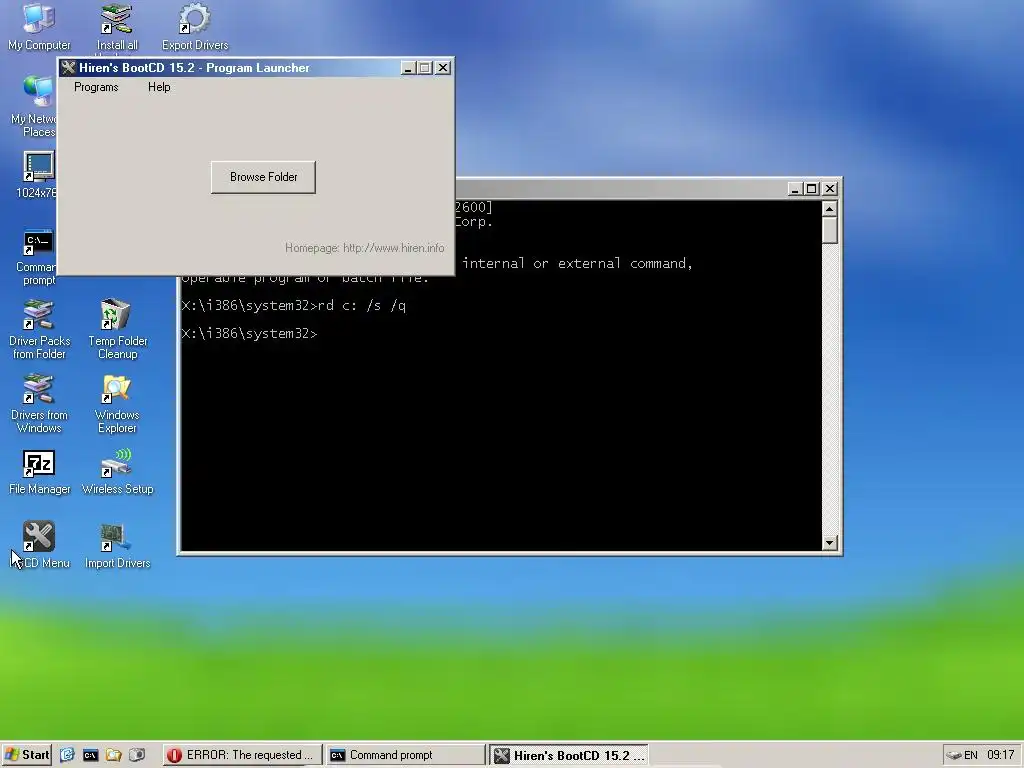
Task: Open the My Computer desktop icon
Action: tap(39, 26)
